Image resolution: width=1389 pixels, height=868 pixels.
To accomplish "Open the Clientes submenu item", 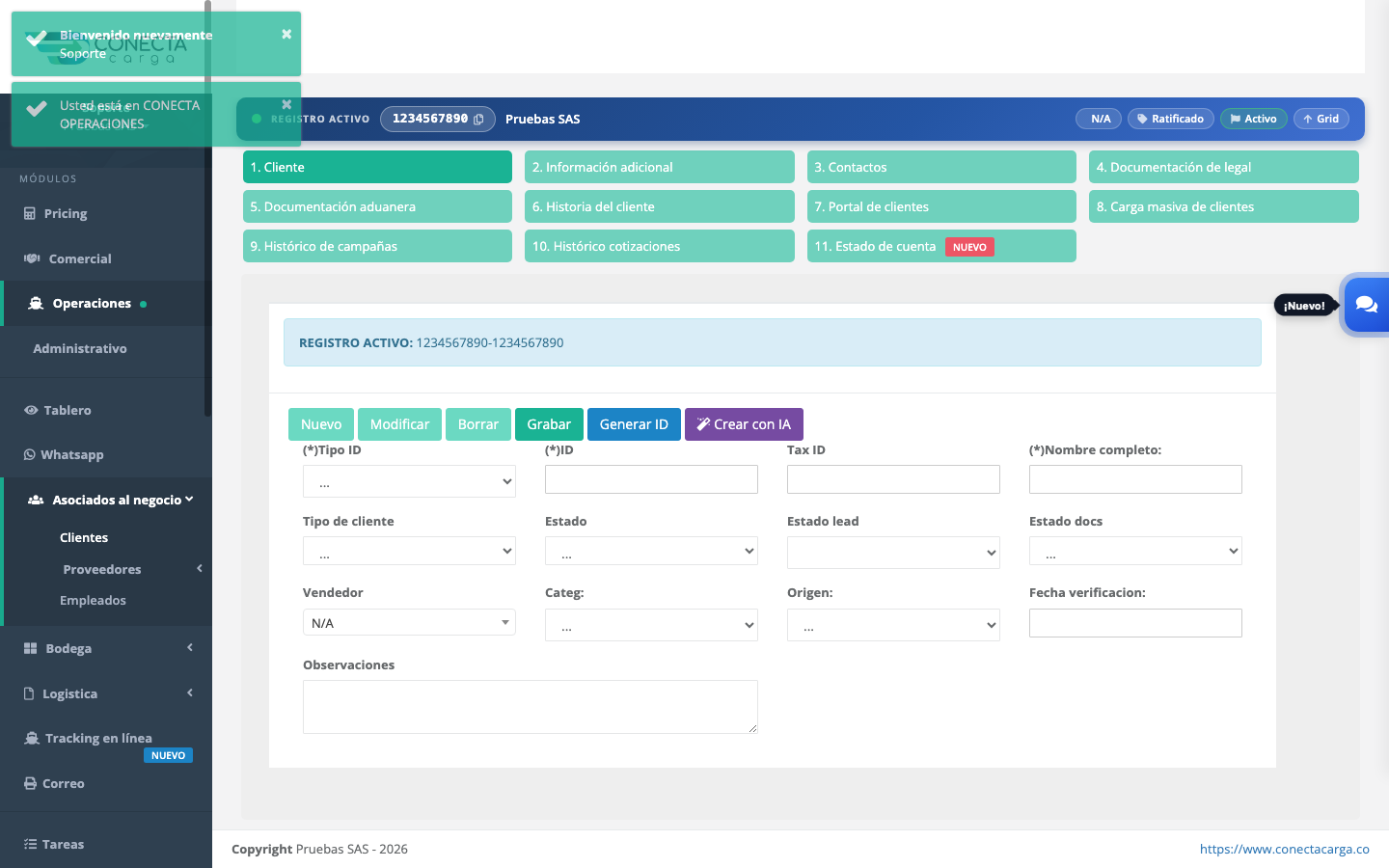I will pyautogui.click(x=84, y=537).
